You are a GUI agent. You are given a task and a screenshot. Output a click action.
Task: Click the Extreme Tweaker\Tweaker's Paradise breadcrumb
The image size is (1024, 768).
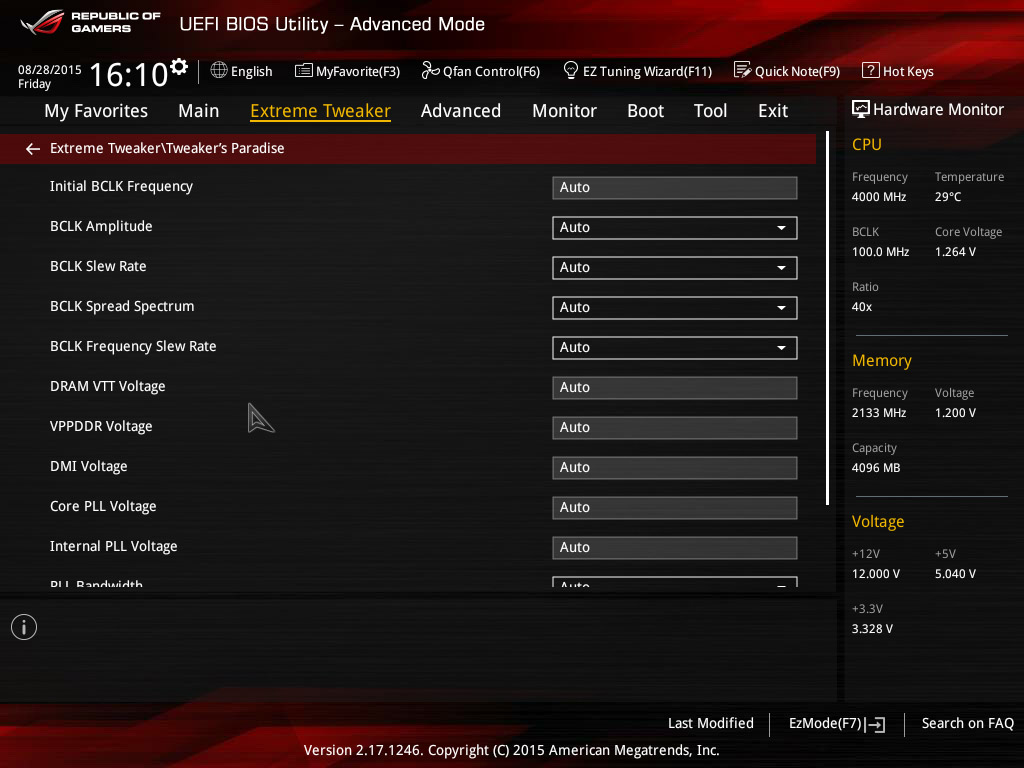(x=167, y=148)
